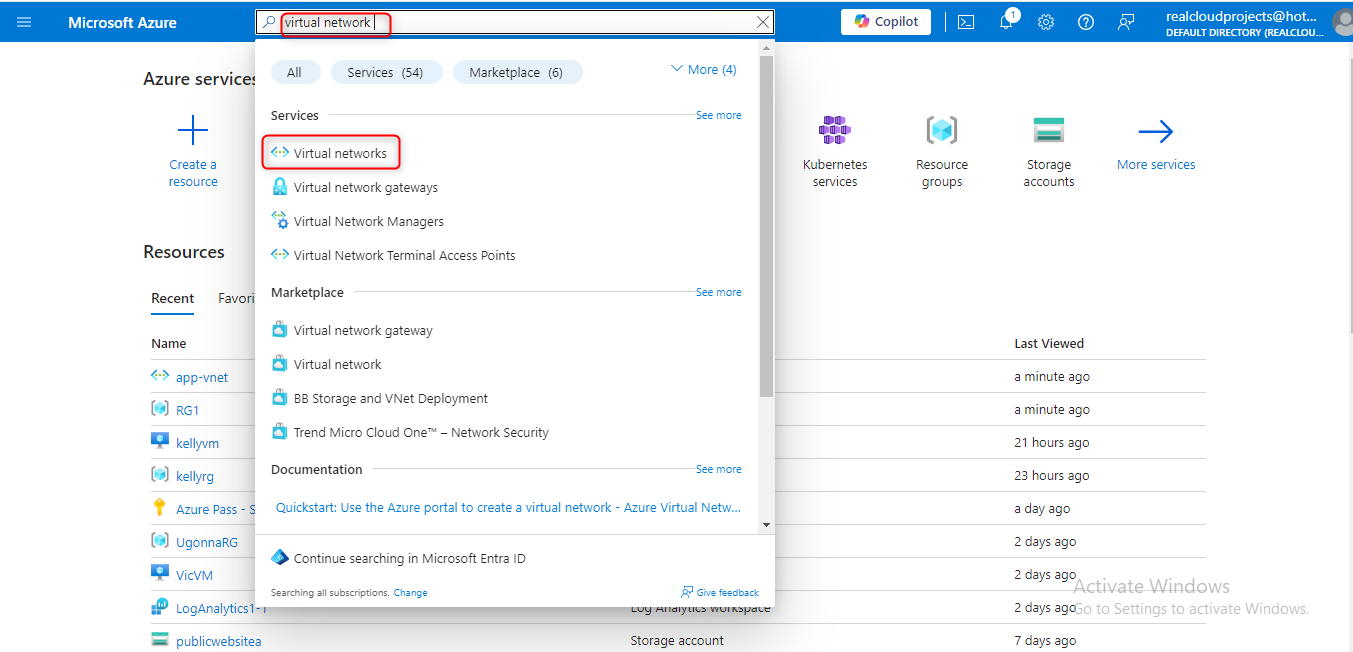This screenshot has height=652, width=1353.
Task: Open VicVM virtual machine
Action: pos(194,575)
